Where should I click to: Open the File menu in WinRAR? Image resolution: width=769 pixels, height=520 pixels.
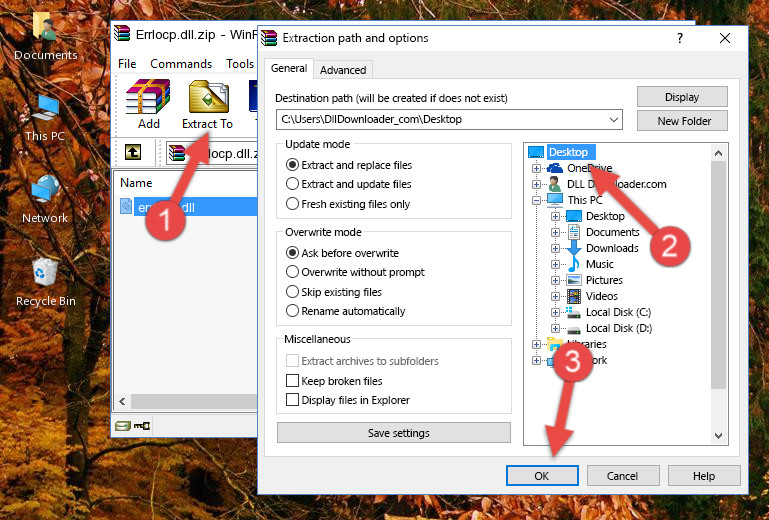(x=127, y=64)
